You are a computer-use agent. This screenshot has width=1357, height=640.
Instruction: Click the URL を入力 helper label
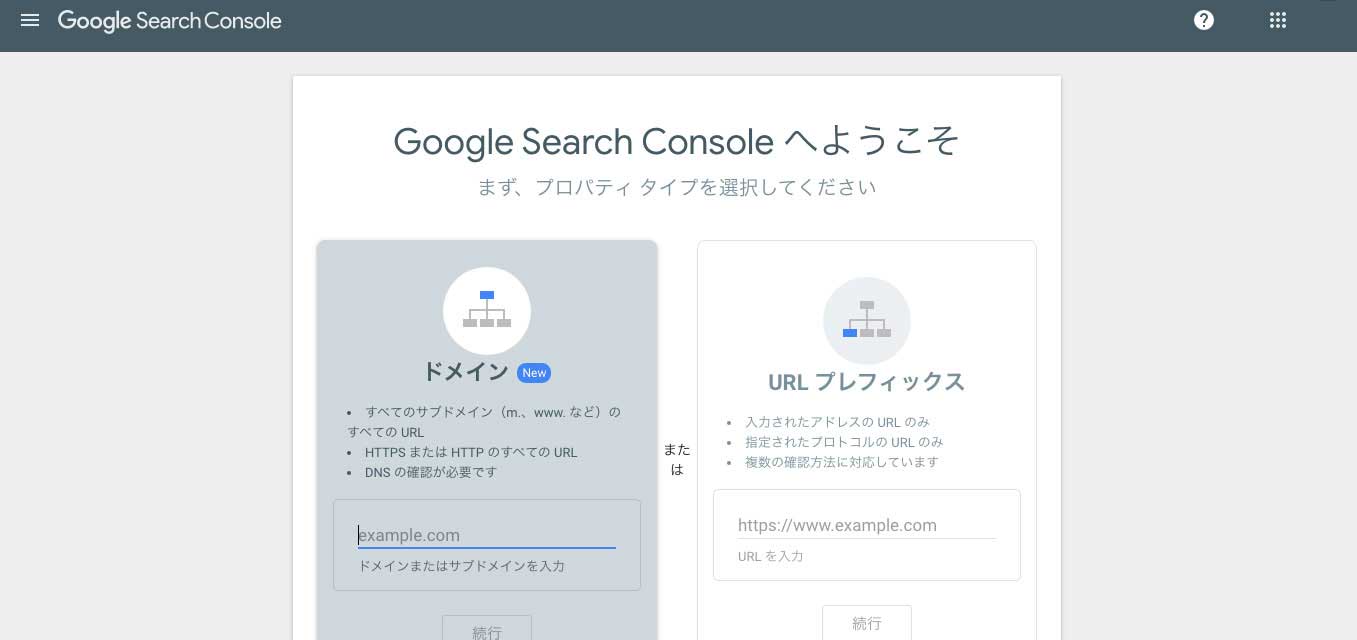[x=770, y=556]
